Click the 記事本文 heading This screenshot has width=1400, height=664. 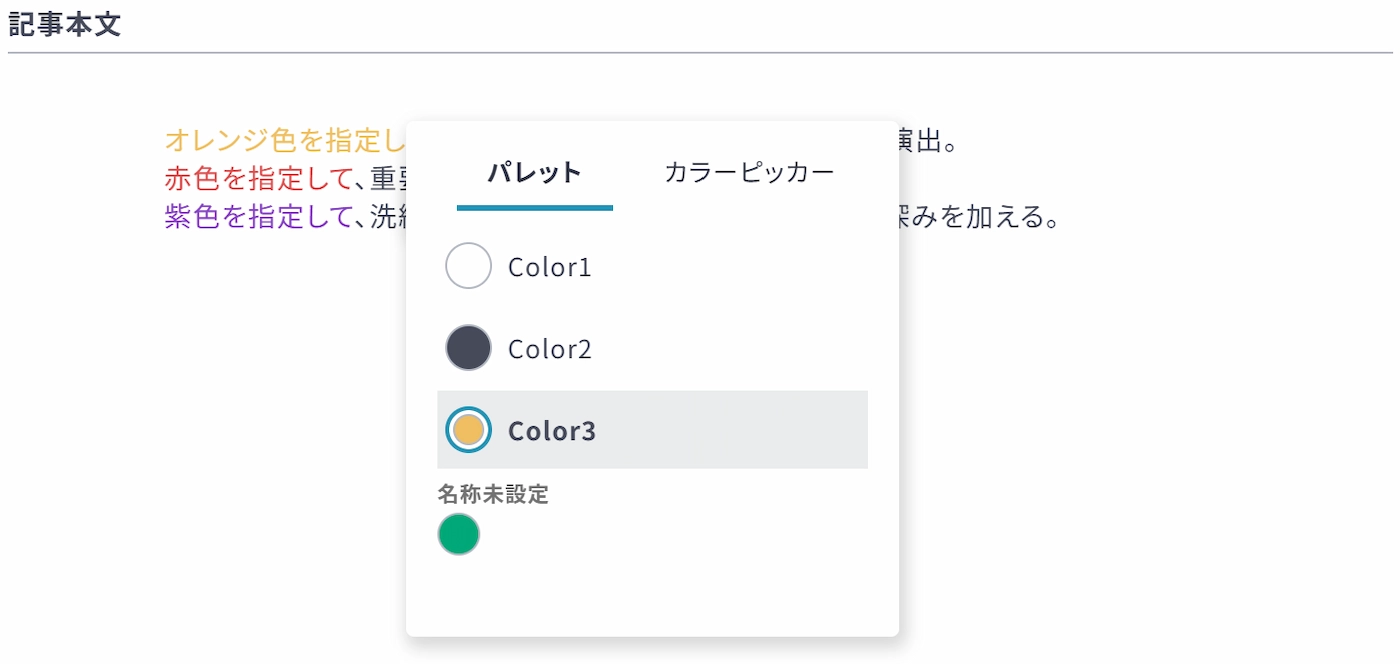65,25
